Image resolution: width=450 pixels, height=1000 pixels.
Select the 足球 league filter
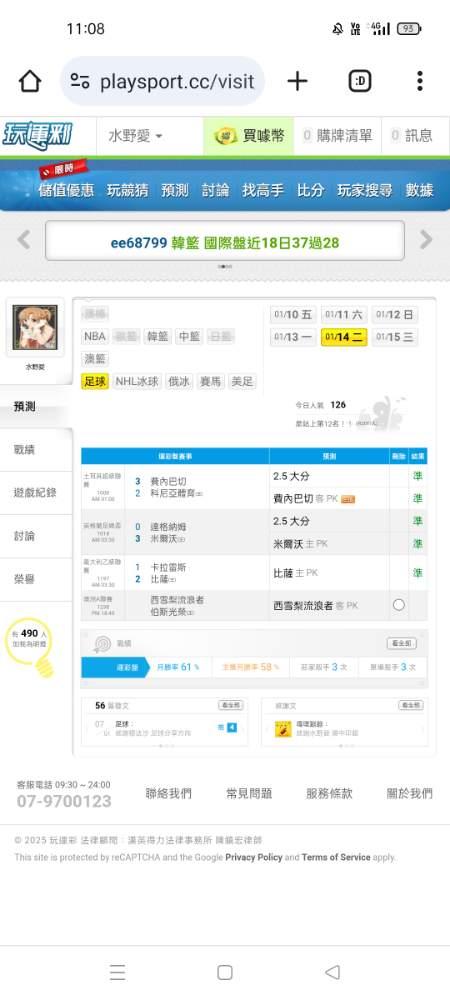94,382
